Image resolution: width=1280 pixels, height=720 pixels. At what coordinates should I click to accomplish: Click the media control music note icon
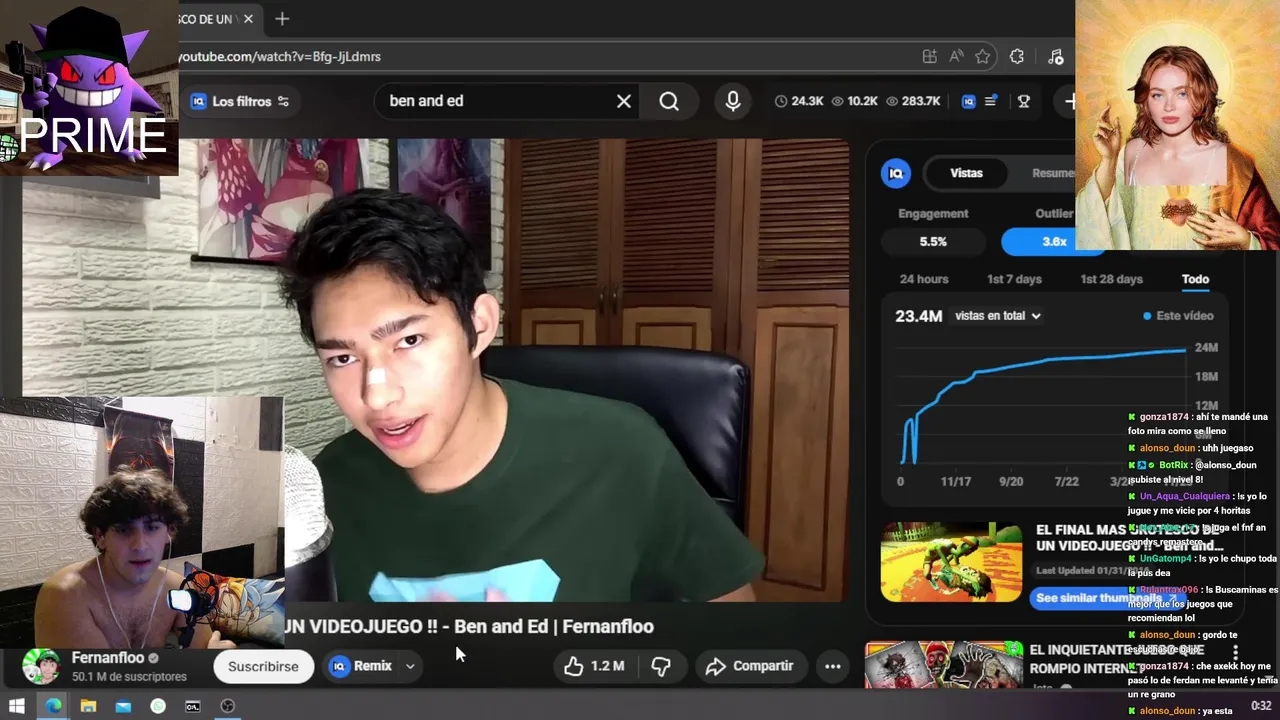point(1056,57)
